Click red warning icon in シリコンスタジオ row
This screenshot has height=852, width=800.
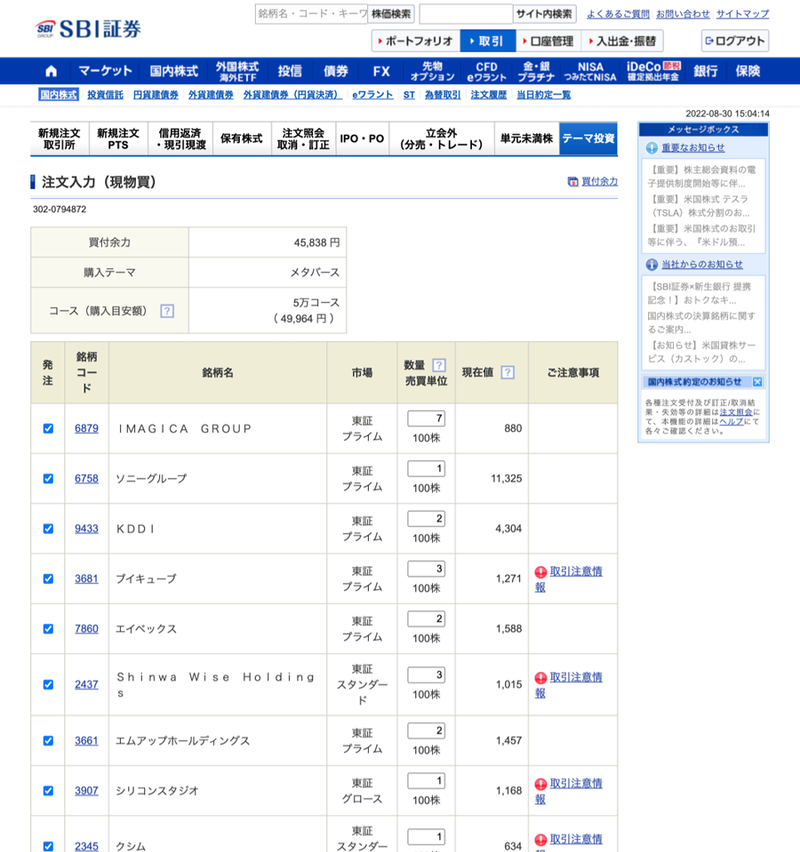(540, 784)
